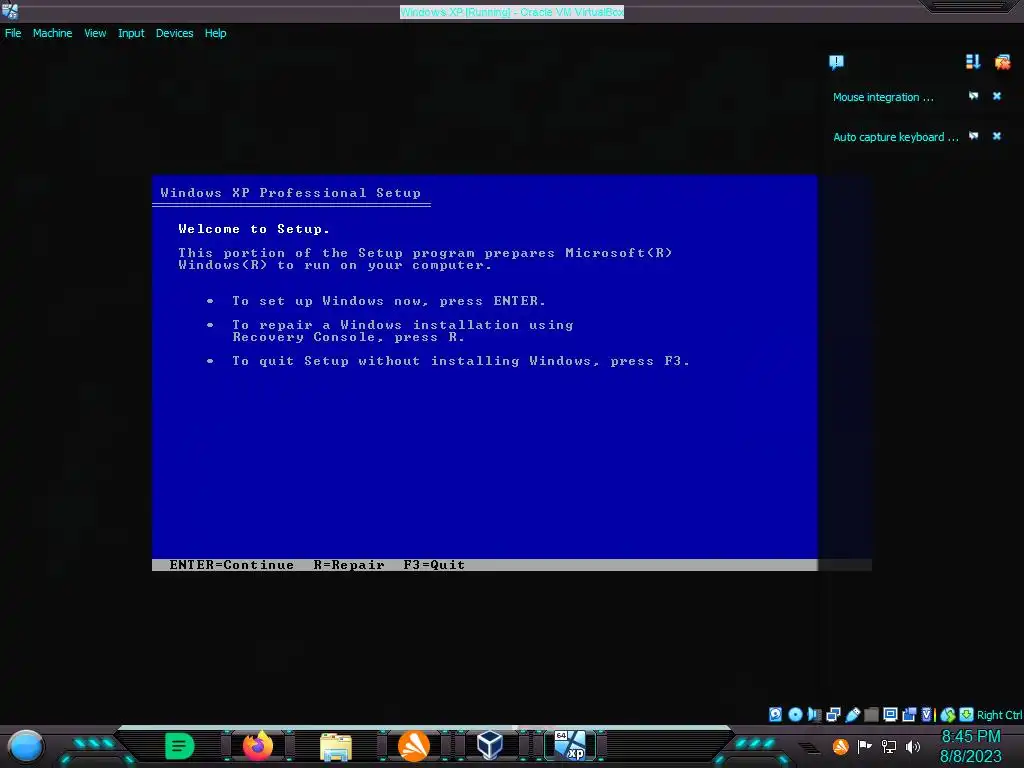Click inside the Windows XP Setup screen

pos(485,372)
